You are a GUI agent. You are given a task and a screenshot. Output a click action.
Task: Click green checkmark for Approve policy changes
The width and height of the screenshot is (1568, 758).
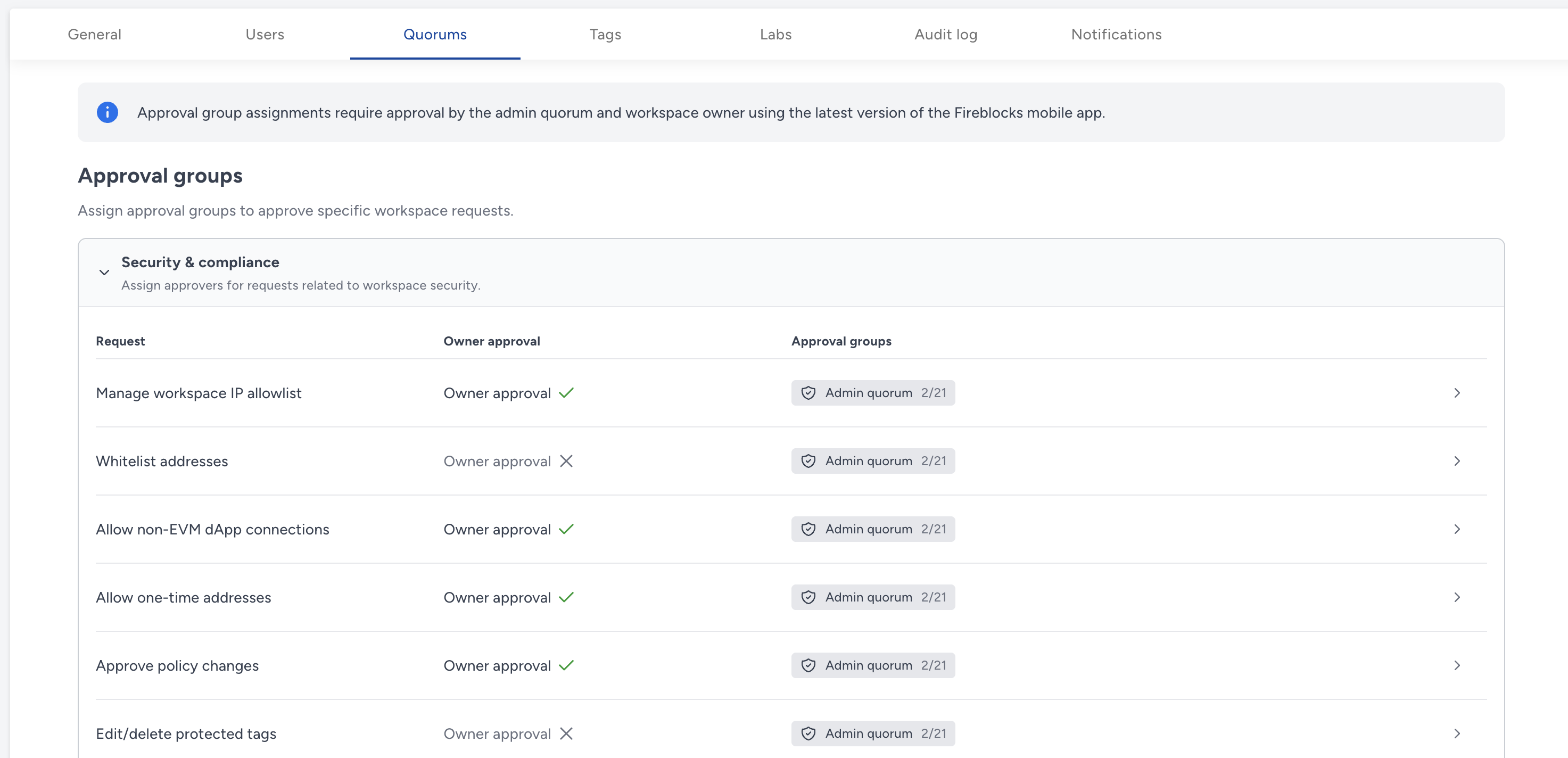pos(566,666)
